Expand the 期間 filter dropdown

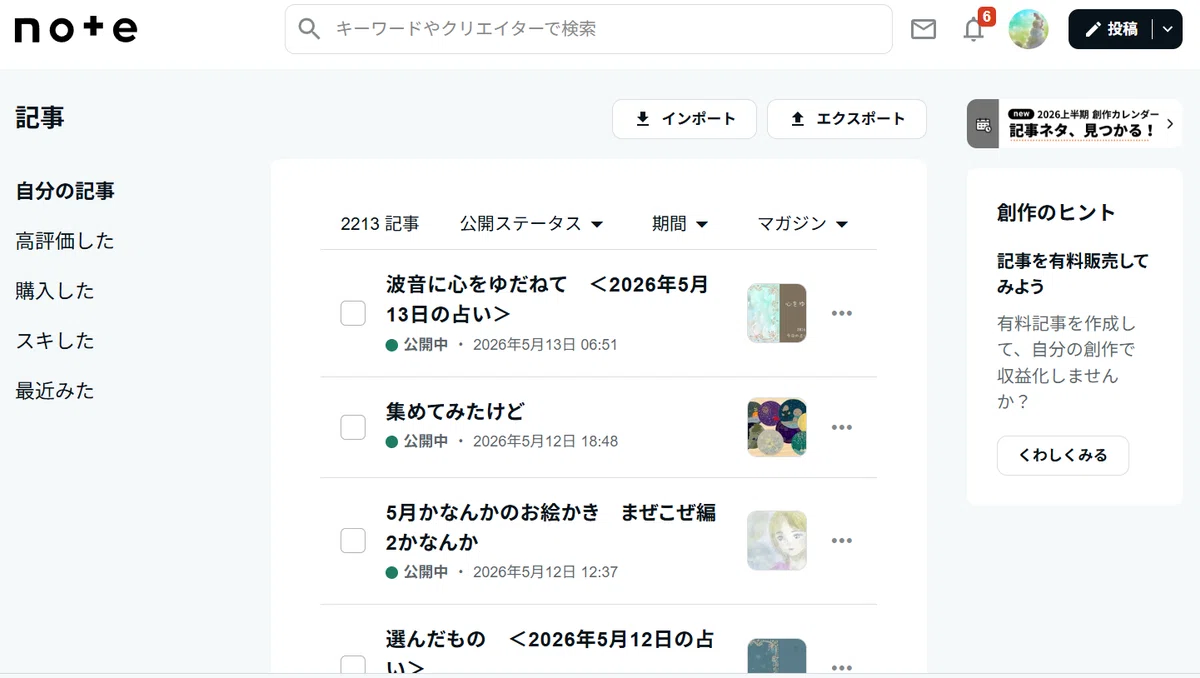coord(680,224)
